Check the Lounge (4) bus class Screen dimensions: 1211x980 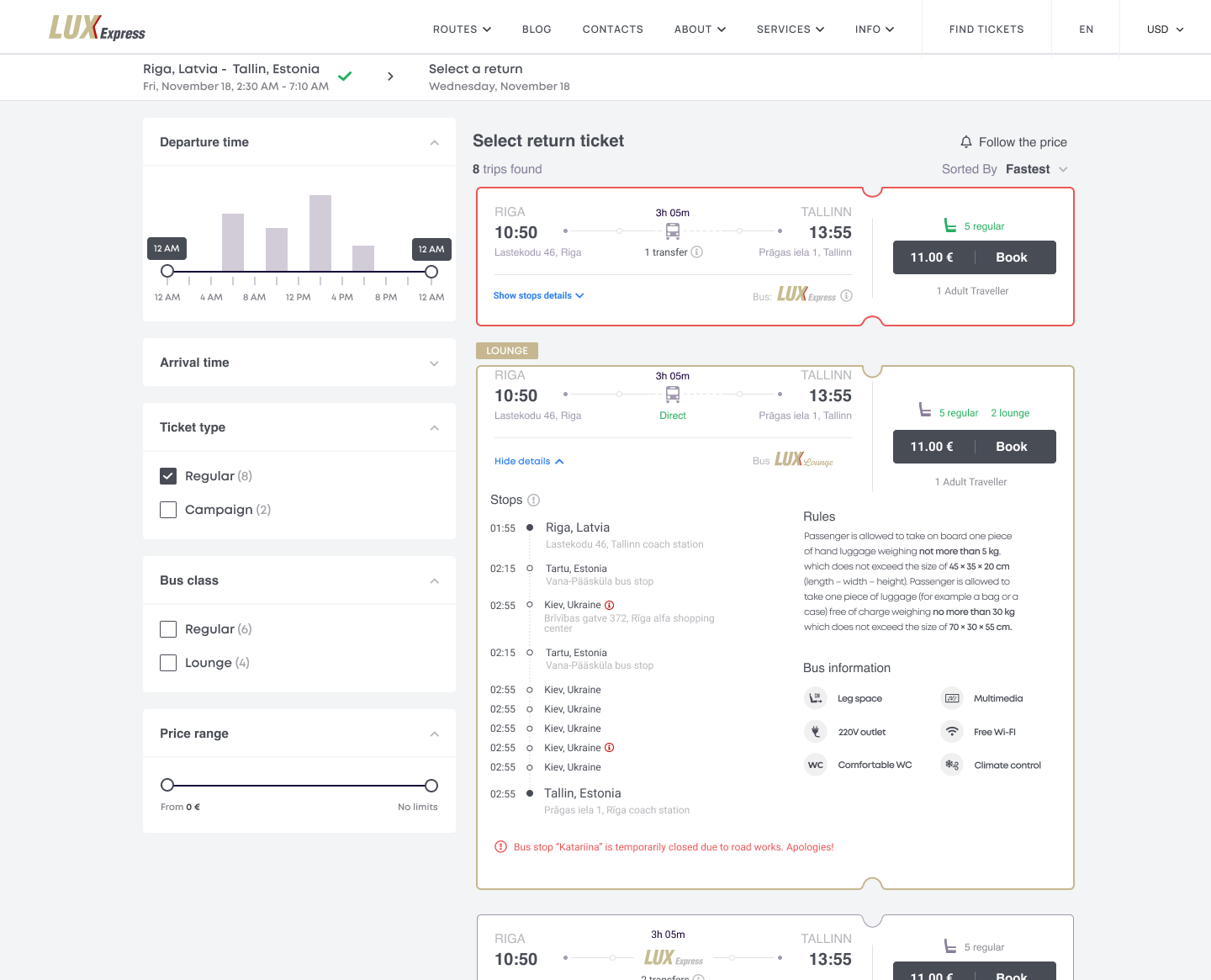click(168, 663)
